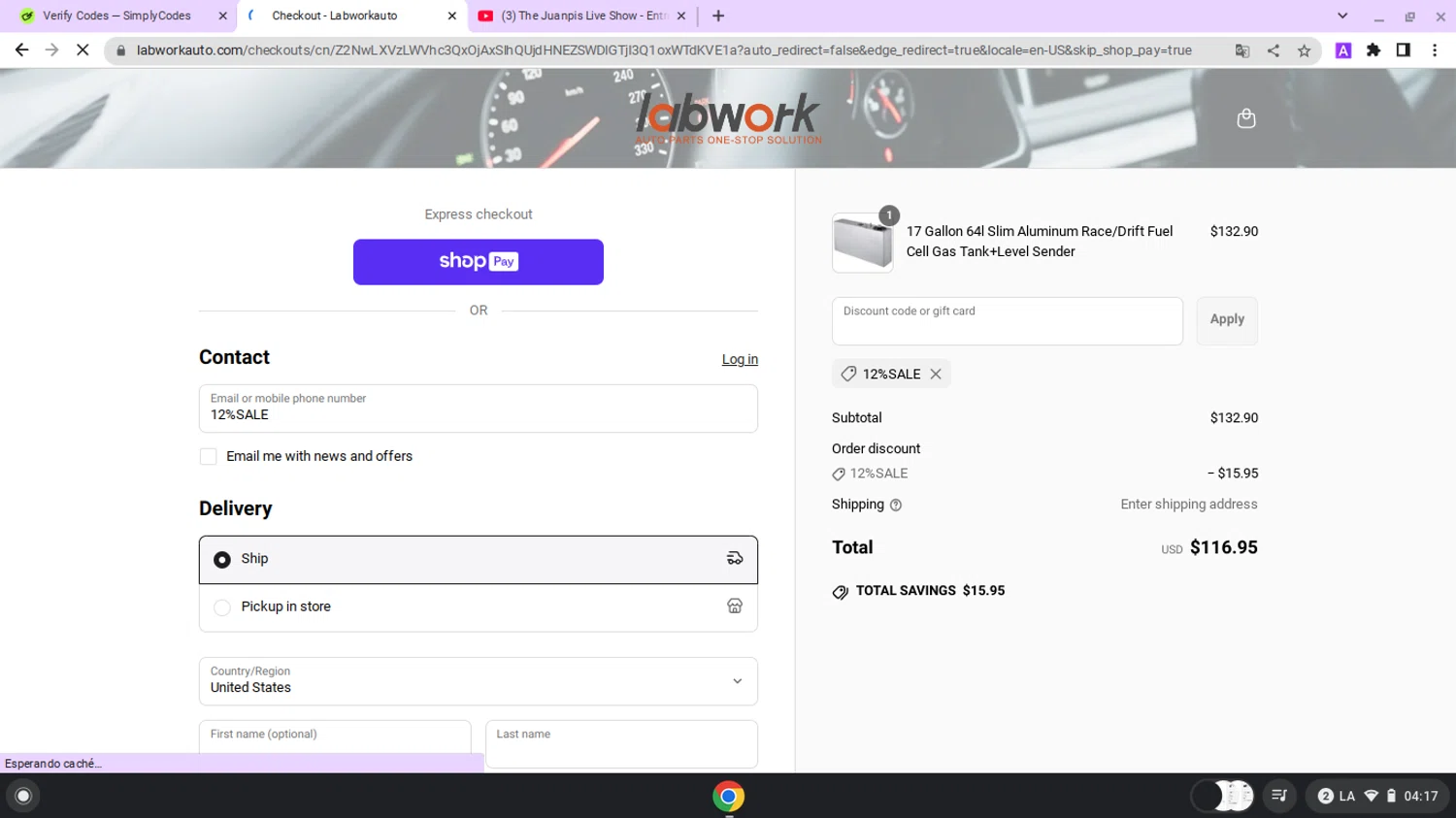The image size is (1456, 818).
Task: Click the translate page icon
Action: 1241,50
